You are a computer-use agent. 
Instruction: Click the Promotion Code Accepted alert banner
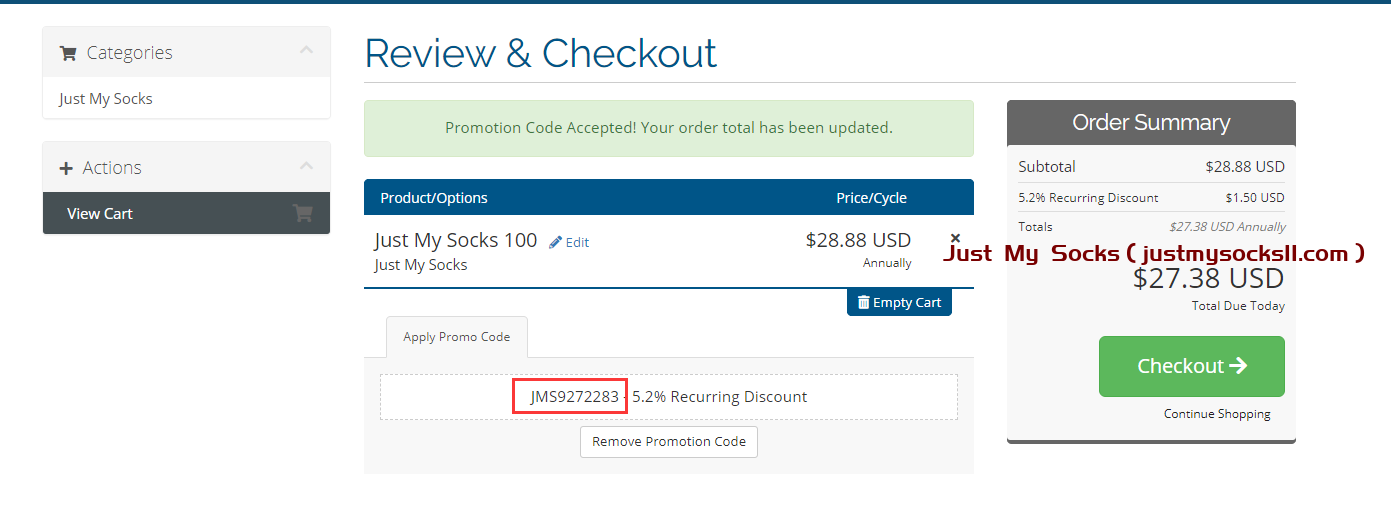pyautogui.click(x=668, y=128)
